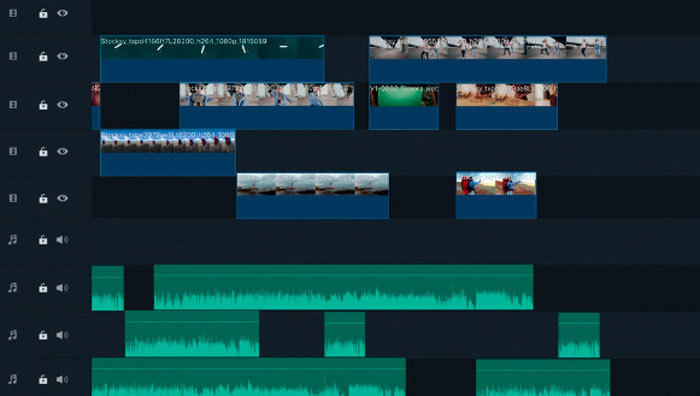Click film icon of track with Stockey_bqpd clip
This screenshot has width=700, height=396.
(x=13, y=56)
